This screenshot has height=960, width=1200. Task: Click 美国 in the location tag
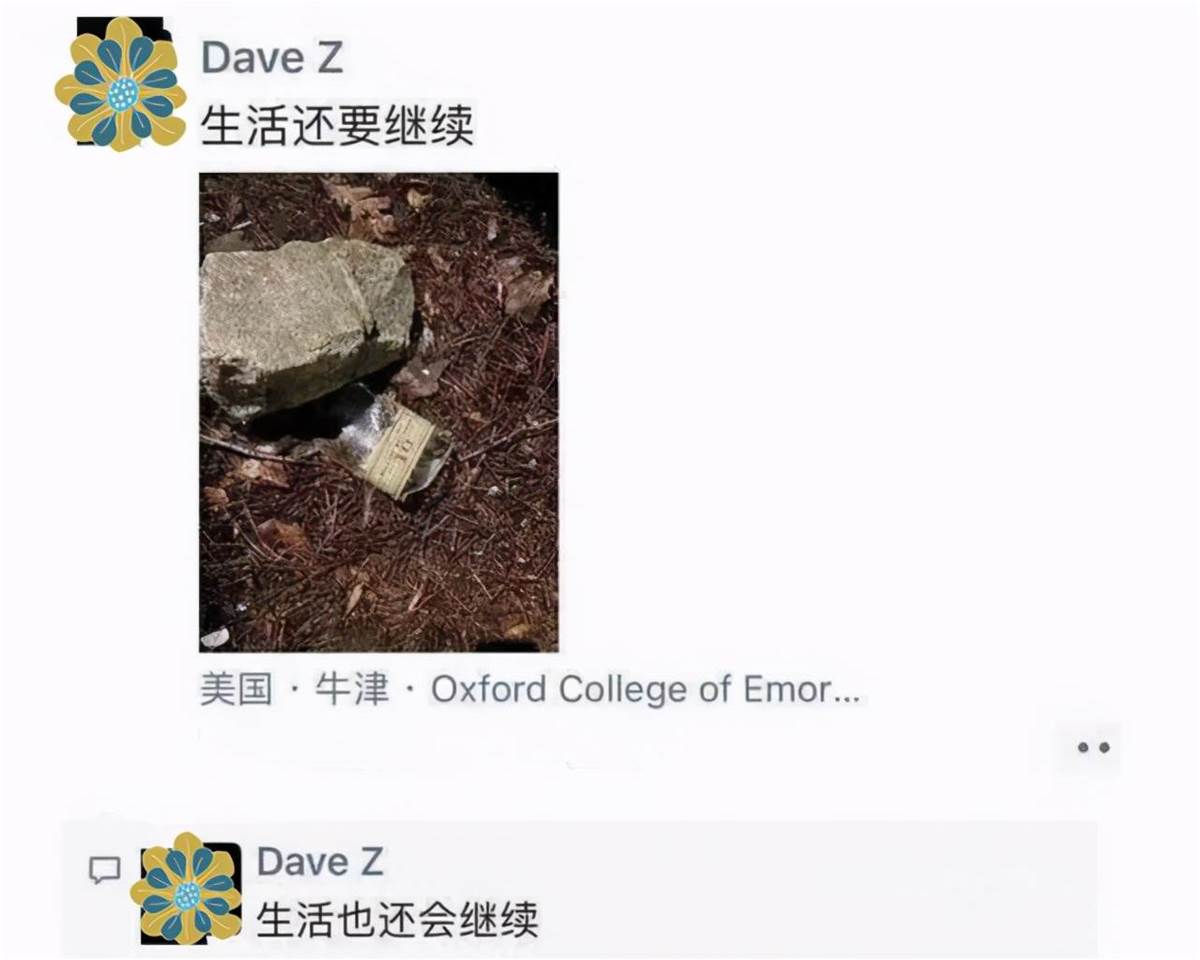236,690
